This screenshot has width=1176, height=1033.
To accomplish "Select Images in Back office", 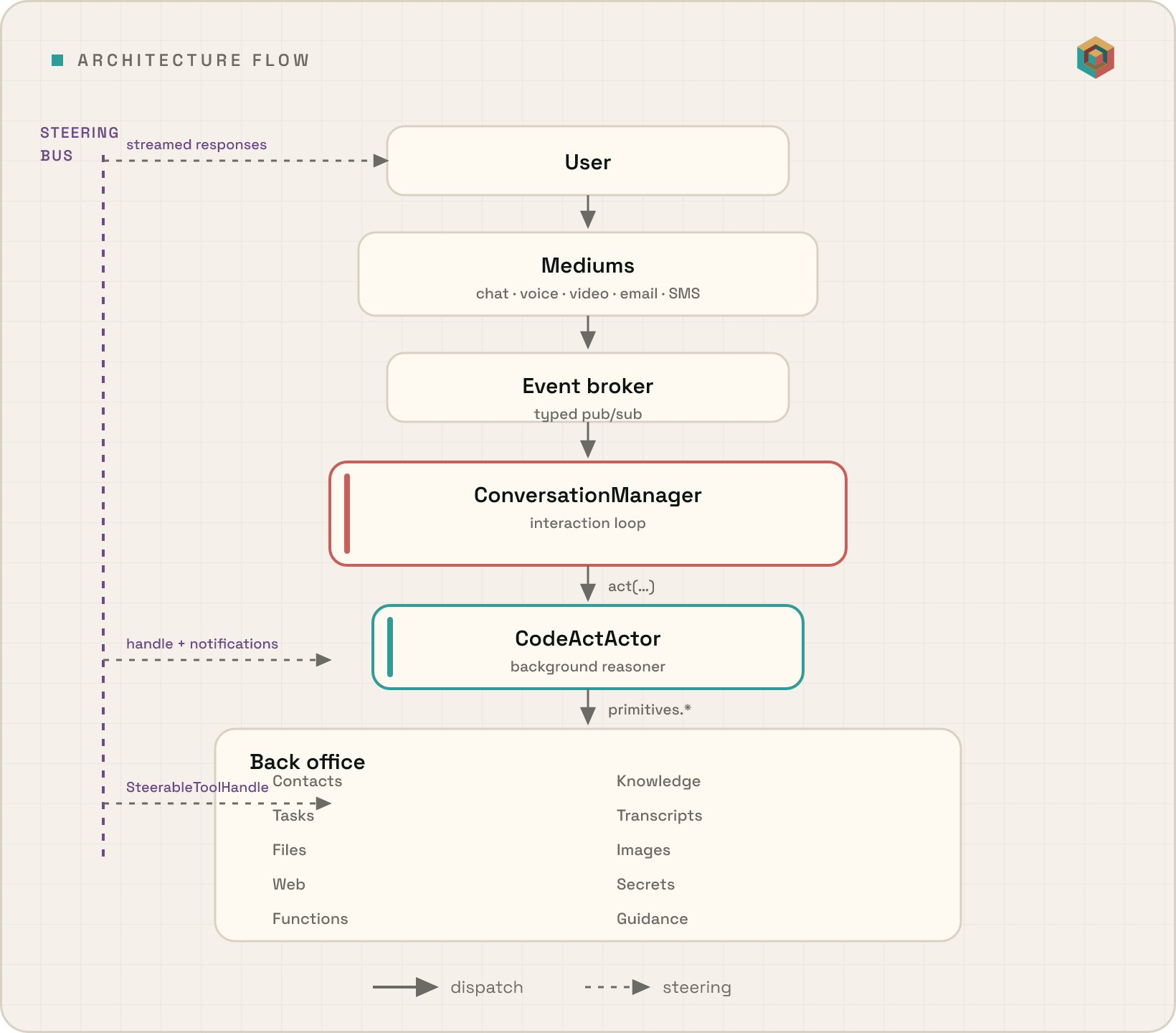I will [643, 850].
